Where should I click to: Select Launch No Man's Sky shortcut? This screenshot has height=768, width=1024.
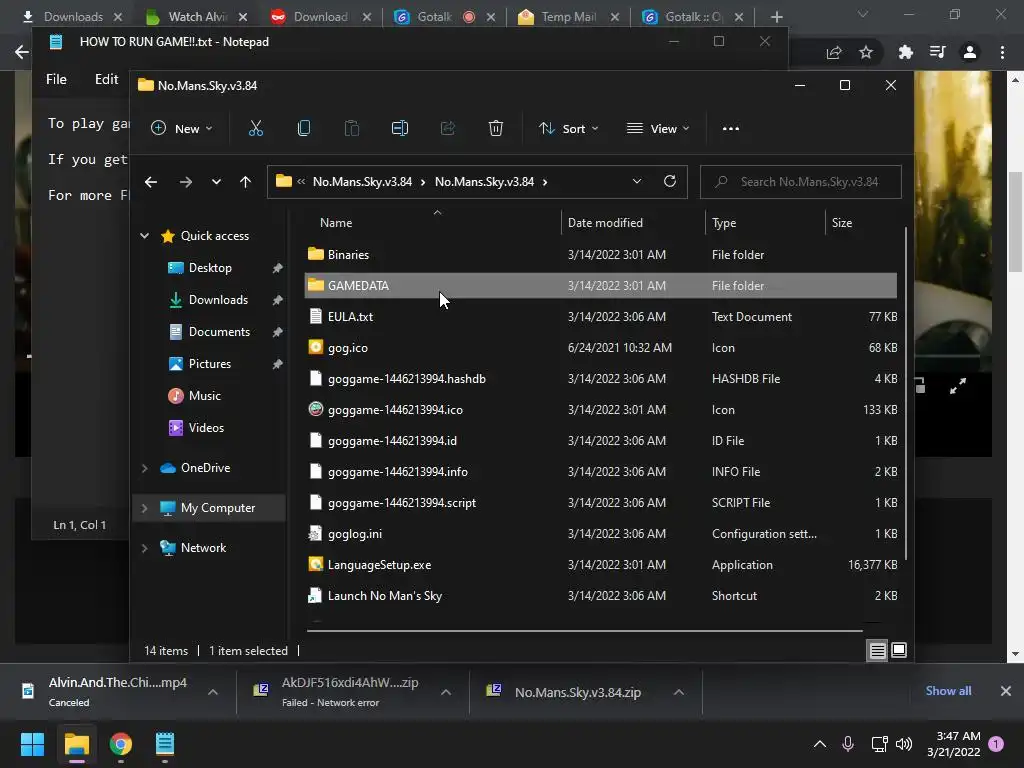601,596
